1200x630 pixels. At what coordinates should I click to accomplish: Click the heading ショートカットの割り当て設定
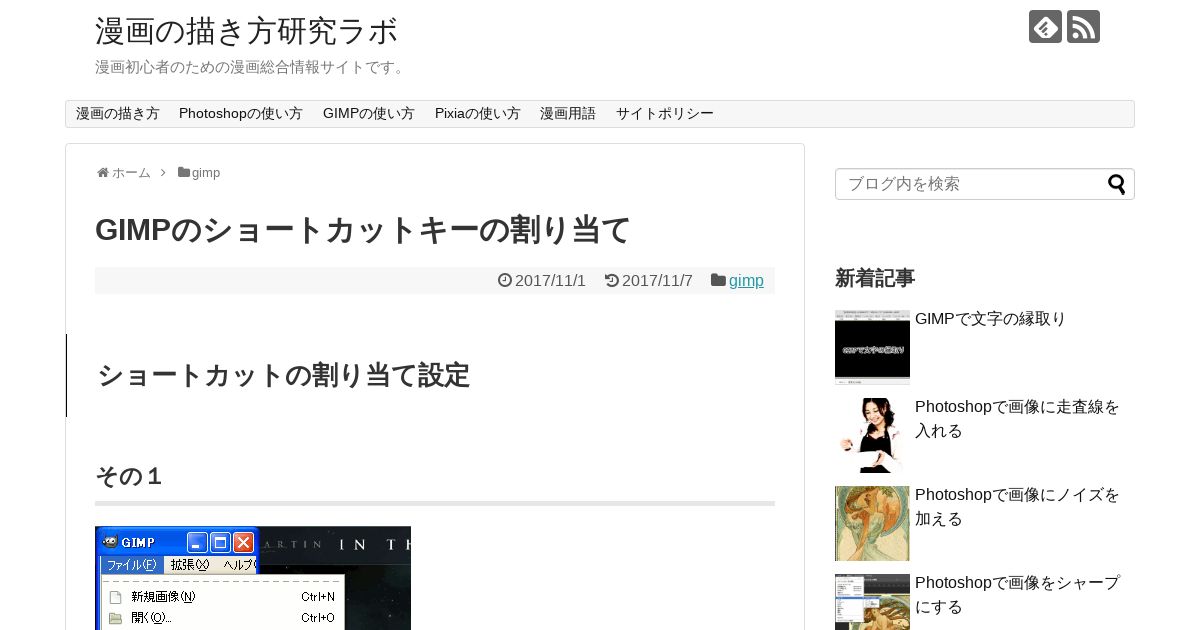[283, 375]
